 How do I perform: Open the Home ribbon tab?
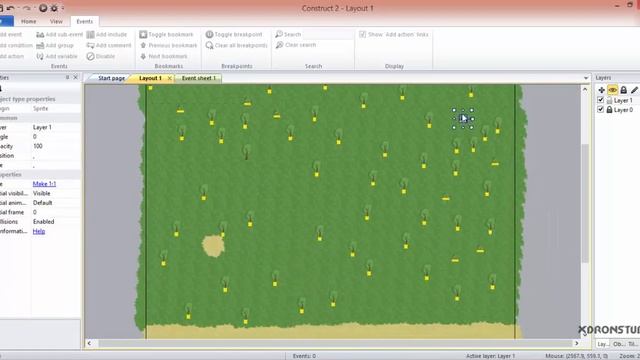point(29,21)
